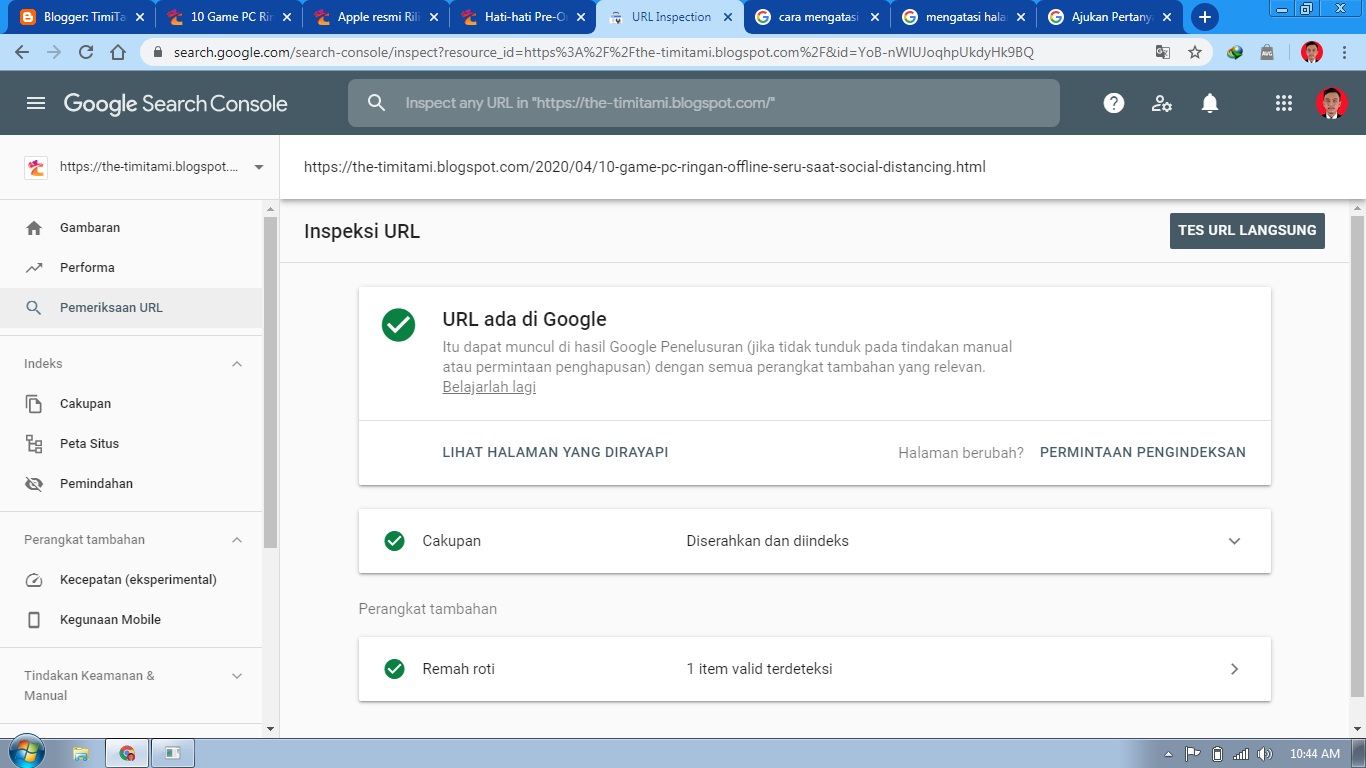Screen dimensions: 1366x768
Task: Open the Google apps grid
Action: click(1284, 103)
